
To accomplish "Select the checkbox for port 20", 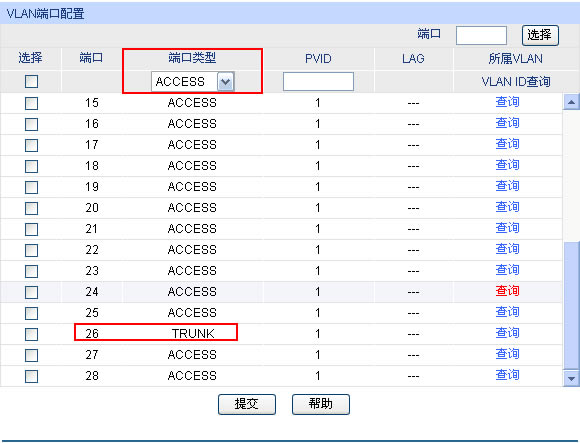I will pyautogui.click(x=31, y=208).
